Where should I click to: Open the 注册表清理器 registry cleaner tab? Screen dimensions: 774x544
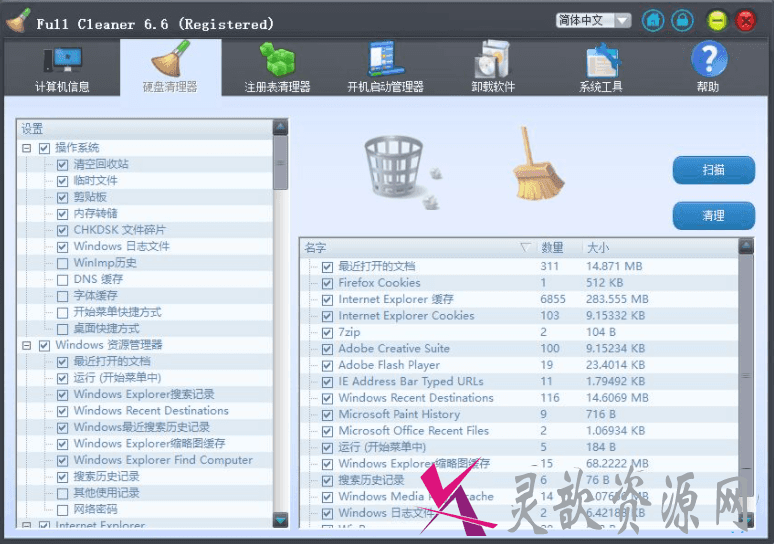click(x=277, y=68)
